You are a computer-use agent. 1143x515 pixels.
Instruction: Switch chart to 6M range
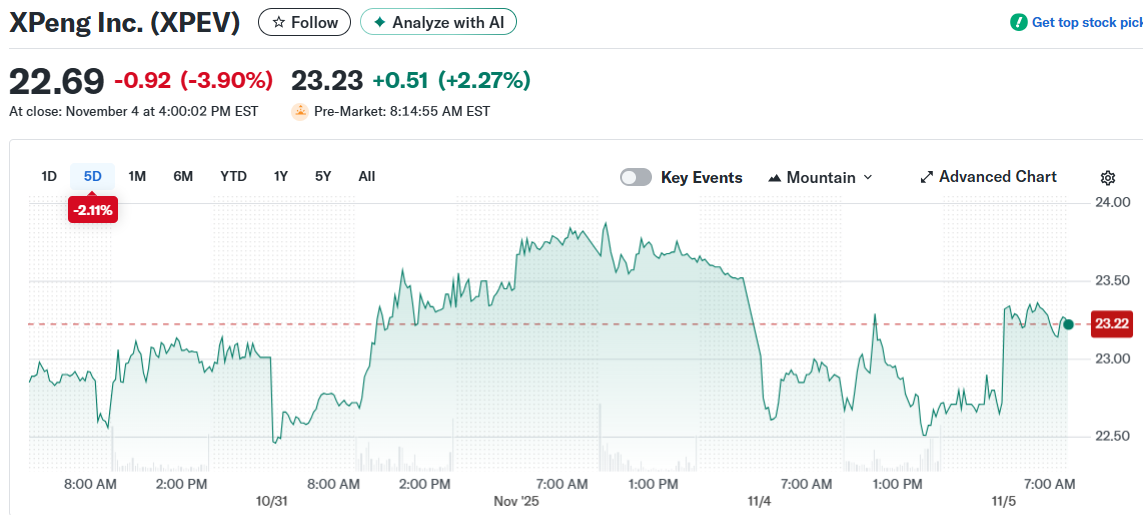183,176
